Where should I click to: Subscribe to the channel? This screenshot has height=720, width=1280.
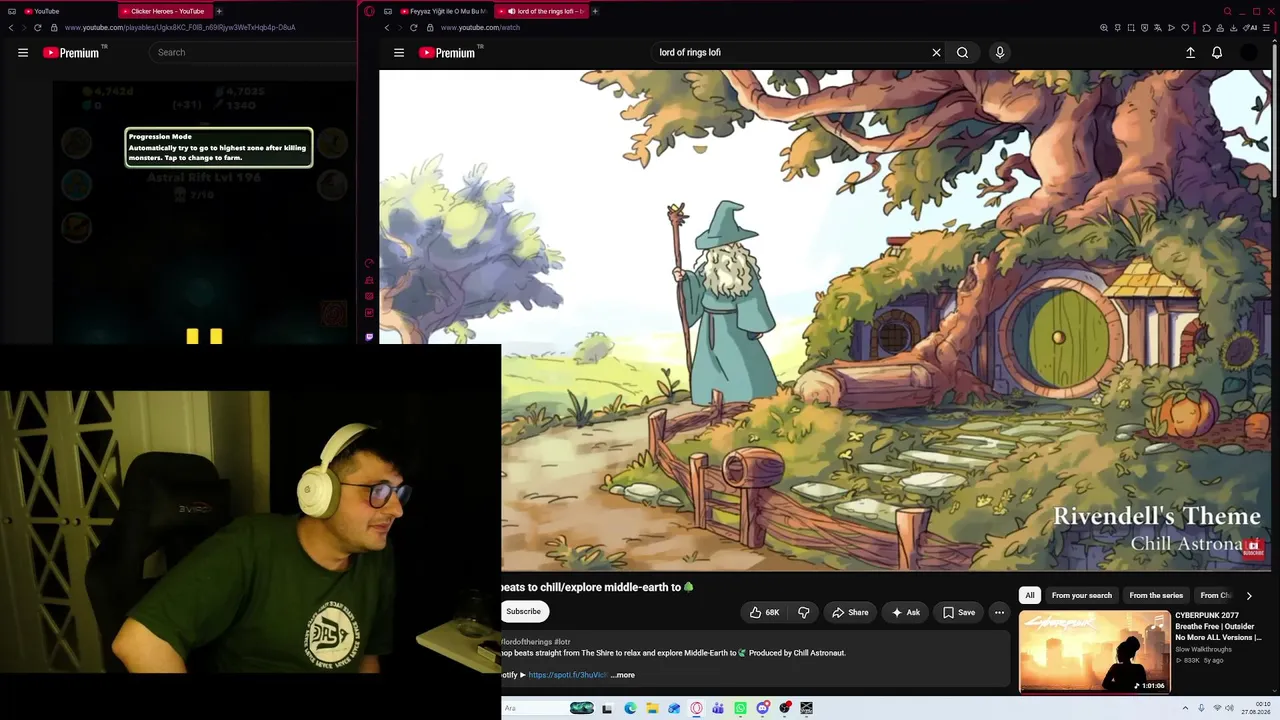523,612
